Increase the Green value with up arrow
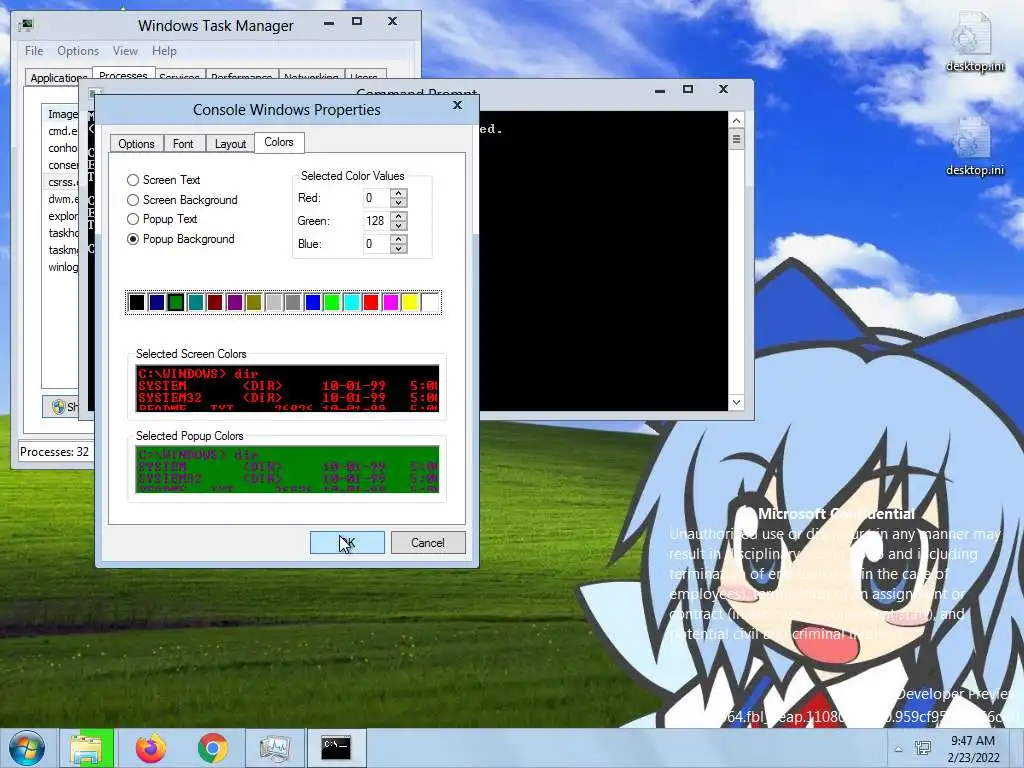The image size is (1024, 768). (x=398, y=216)
